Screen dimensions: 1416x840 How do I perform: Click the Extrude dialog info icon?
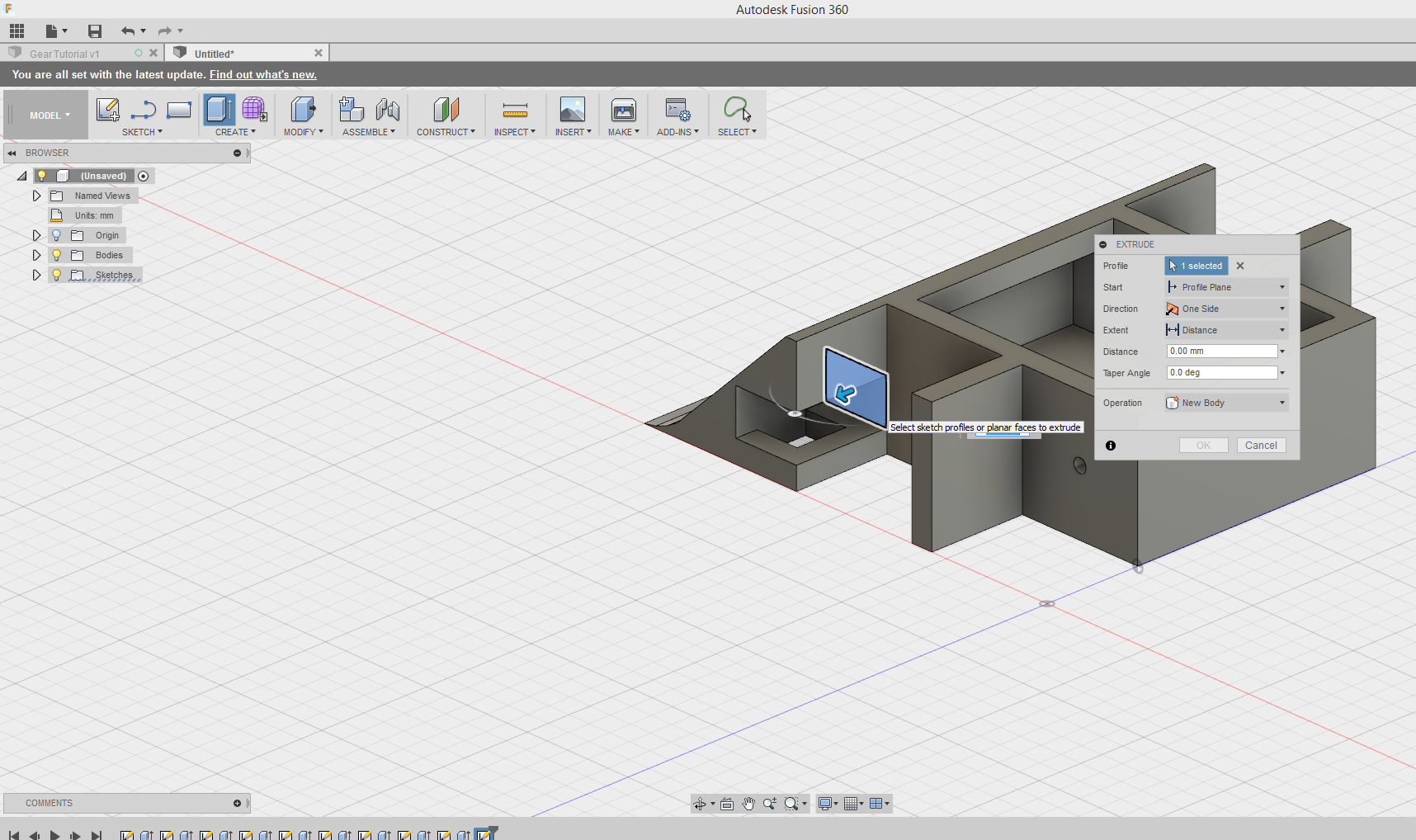(1111, 446)
